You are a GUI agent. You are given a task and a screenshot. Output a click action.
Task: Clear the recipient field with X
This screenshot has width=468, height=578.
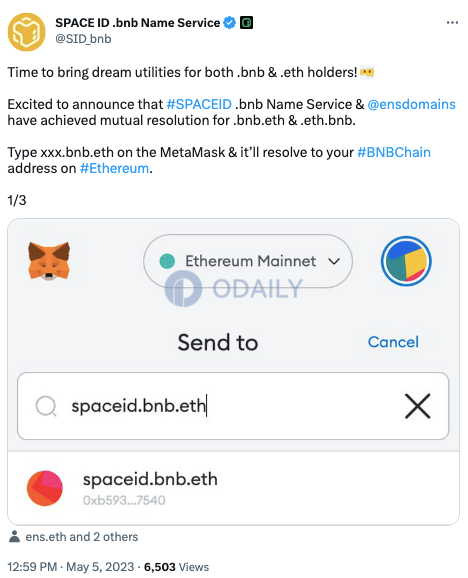418,406
